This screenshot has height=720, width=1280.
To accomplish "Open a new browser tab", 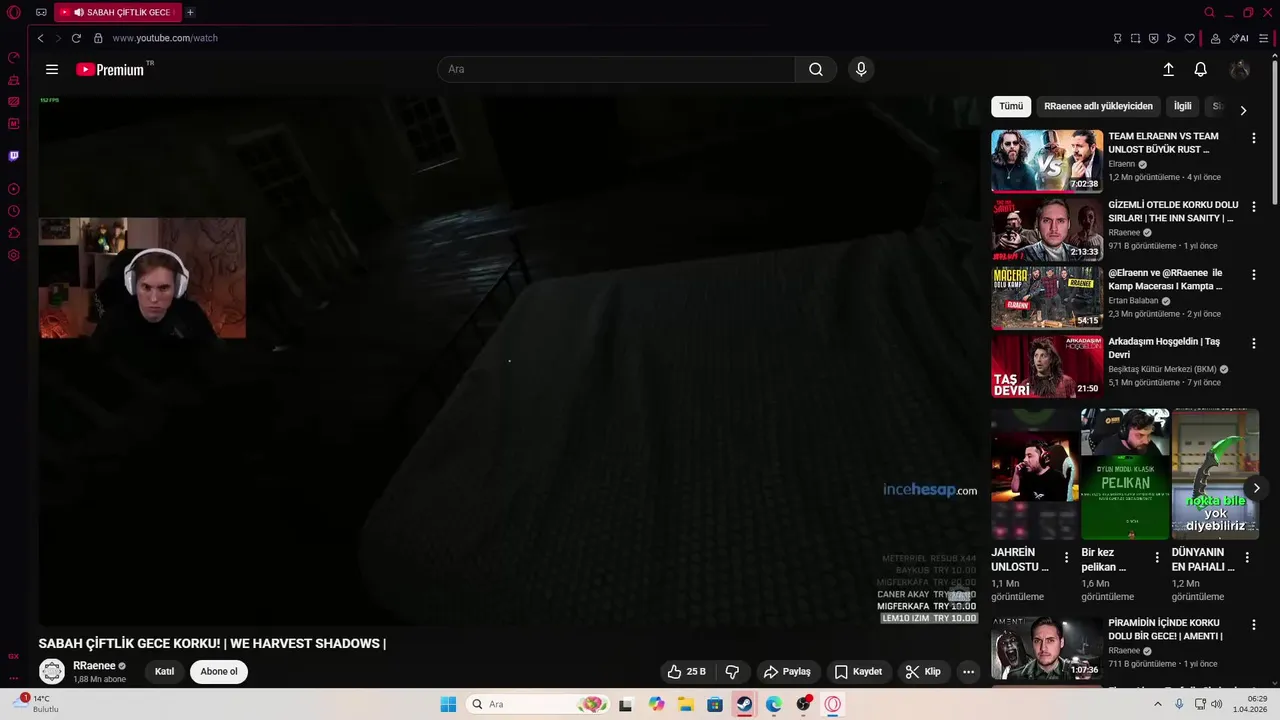I will (190, 12).
